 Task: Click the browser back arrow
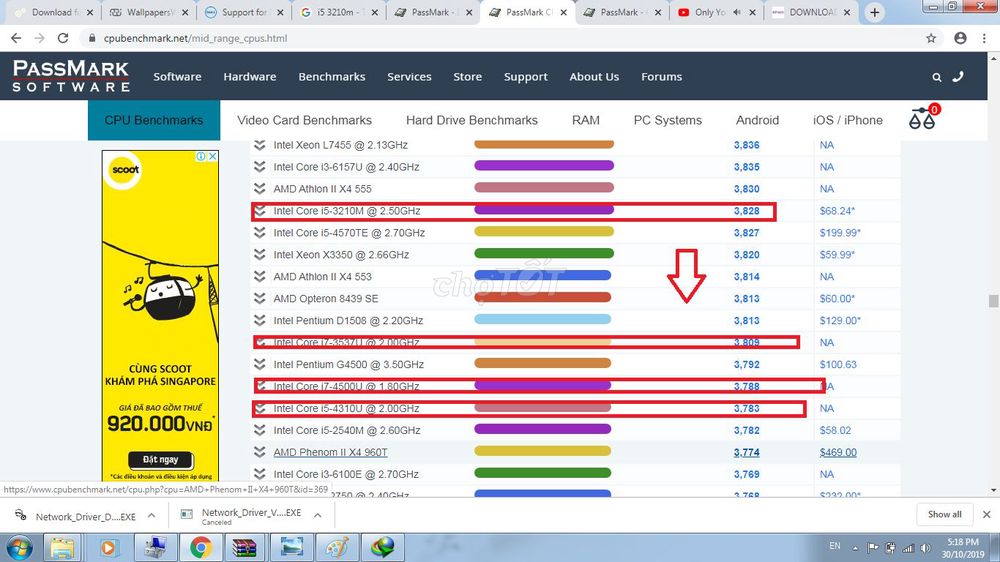[x=16, y=38]
